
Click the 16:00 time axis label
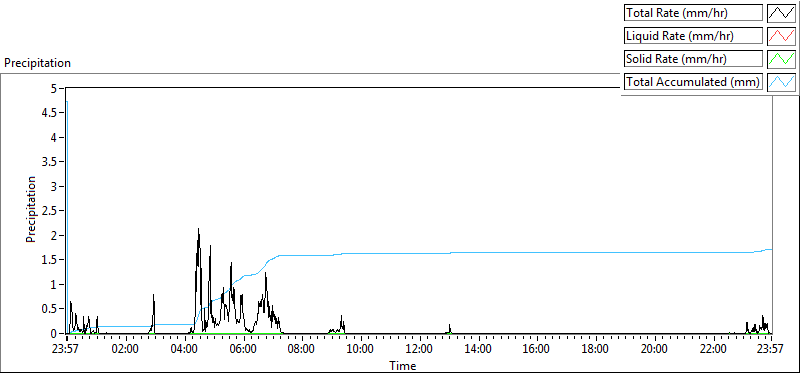point(537,349)
